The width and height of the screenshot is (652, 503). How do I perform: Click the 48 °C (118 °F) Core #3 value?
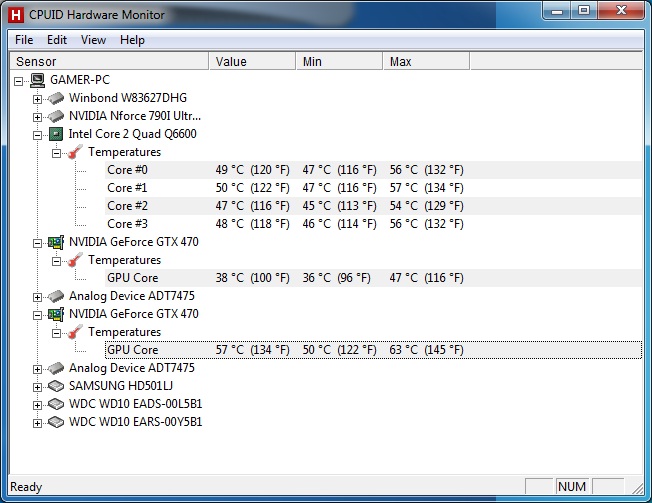(252, 224)
